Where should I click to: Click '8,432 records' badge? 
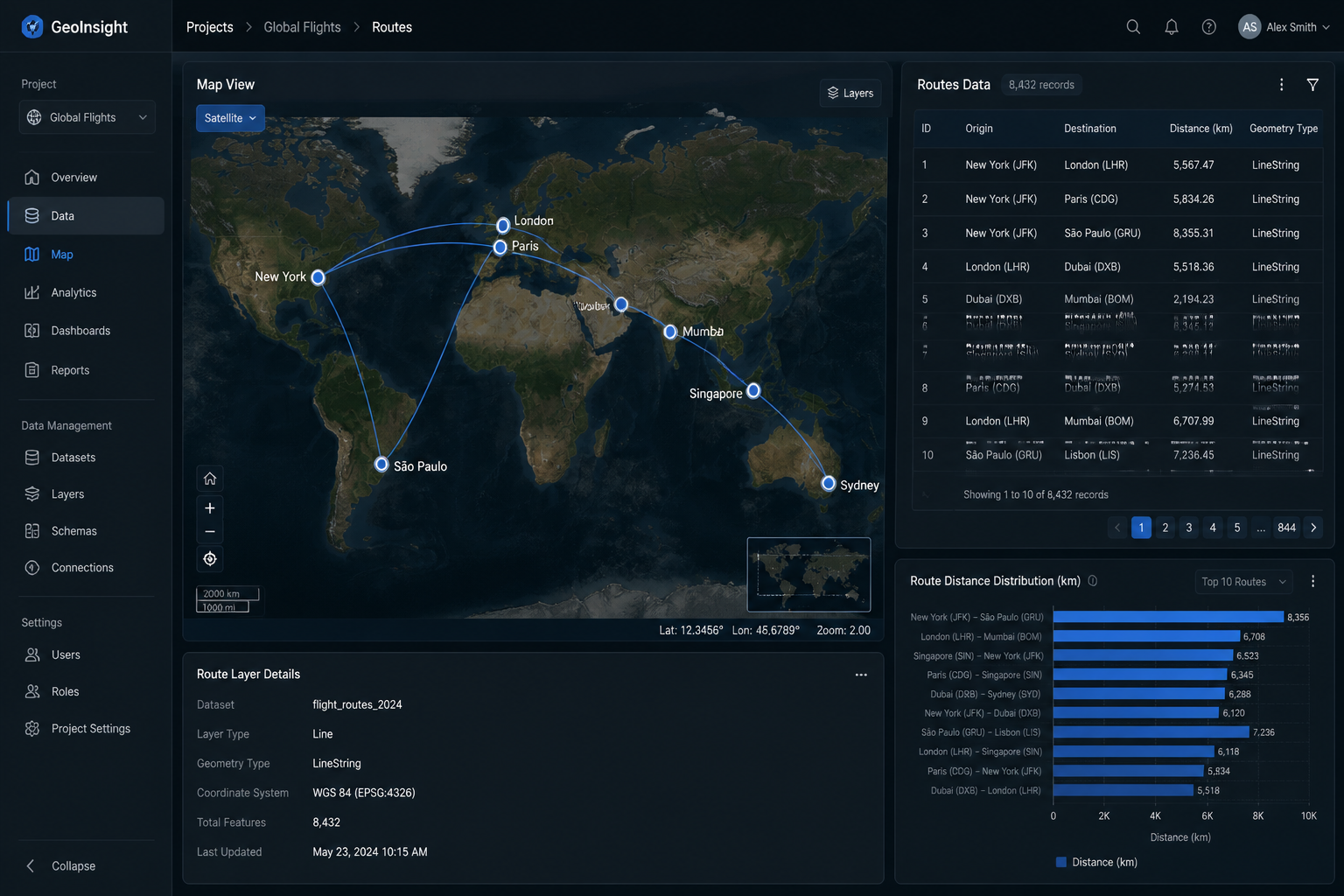[1041, 85]
